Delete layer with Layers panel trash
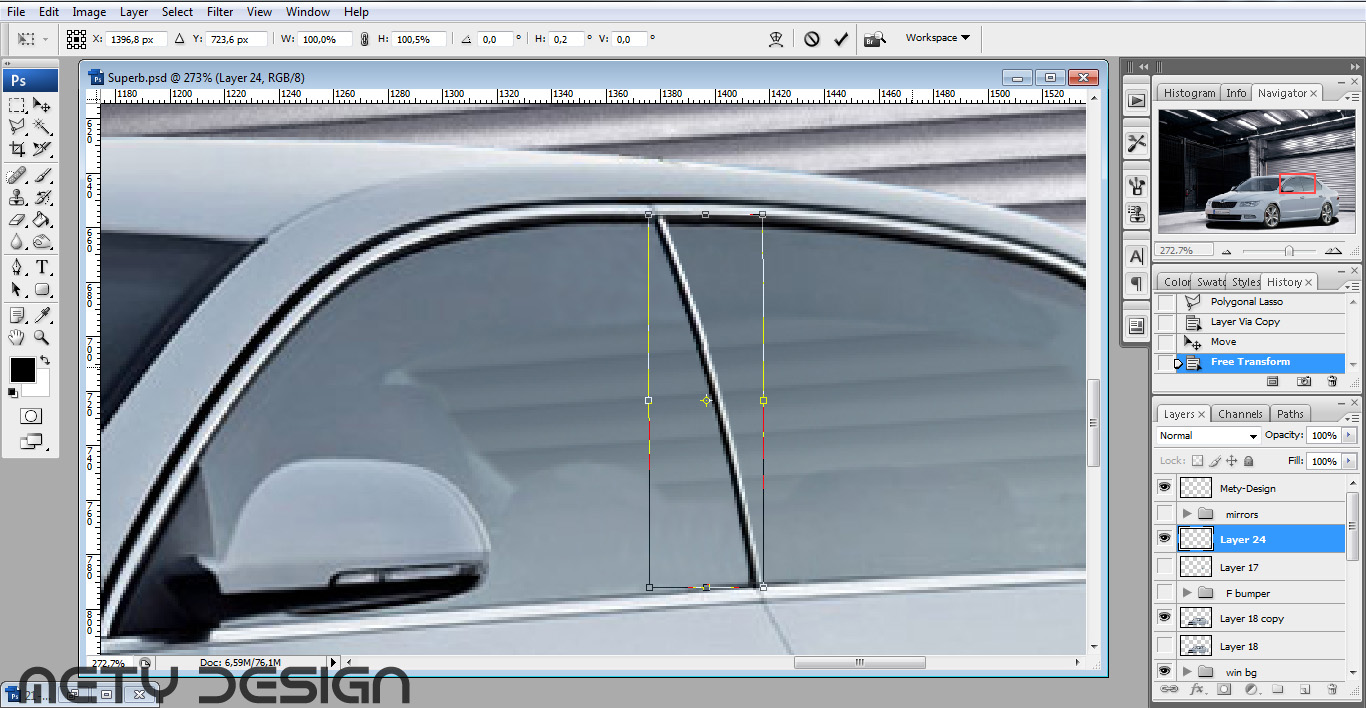 tap(1331, 690)
